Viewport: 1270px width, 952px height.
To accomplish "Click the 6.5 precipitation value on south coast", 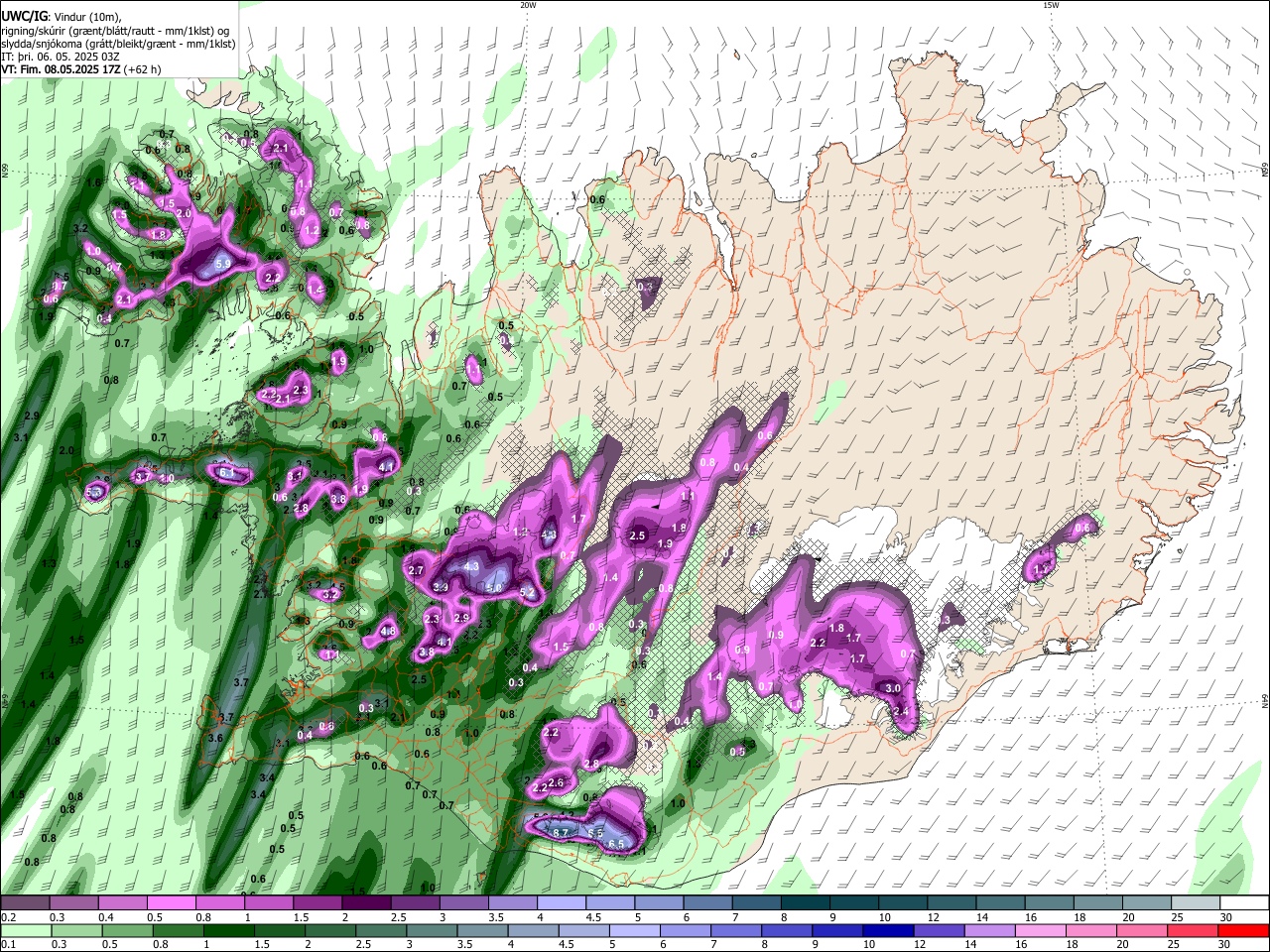I will point(616,844).
